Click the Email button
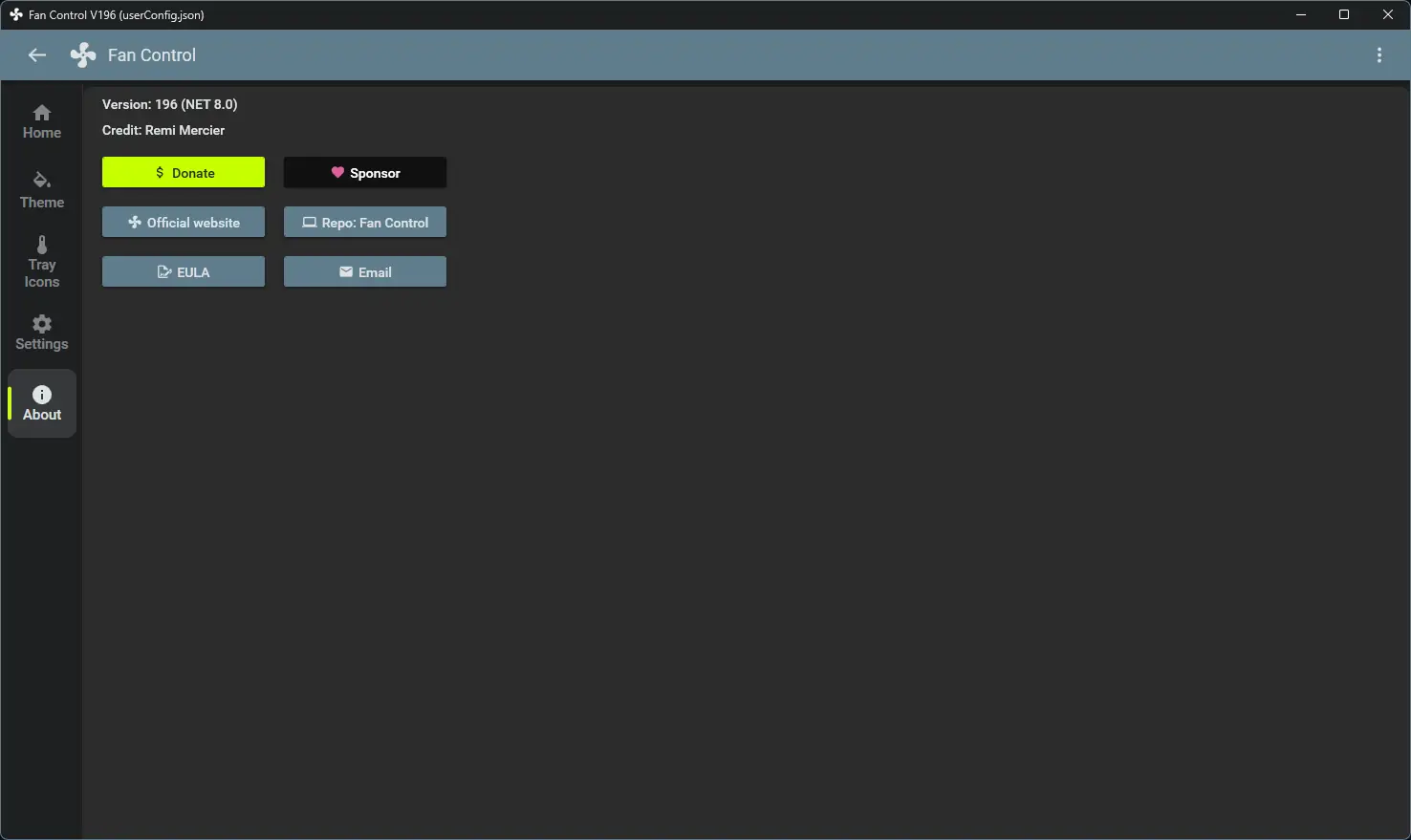This screenshot has height=840, width=1411. [x=365, y=272]
